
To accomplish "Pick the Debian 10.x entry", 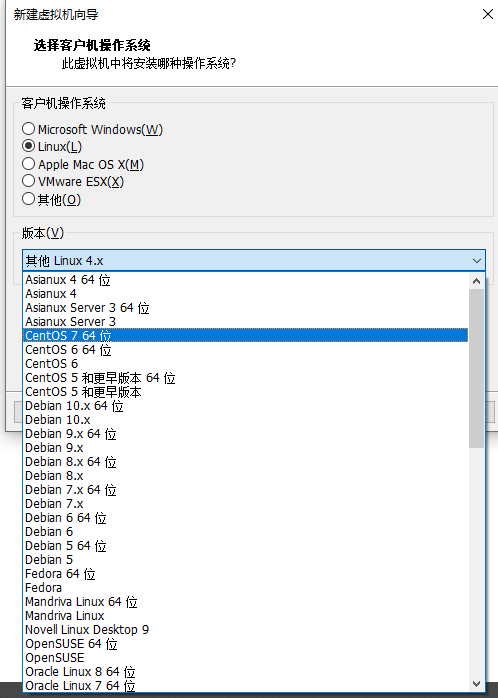I will point(245,419).
